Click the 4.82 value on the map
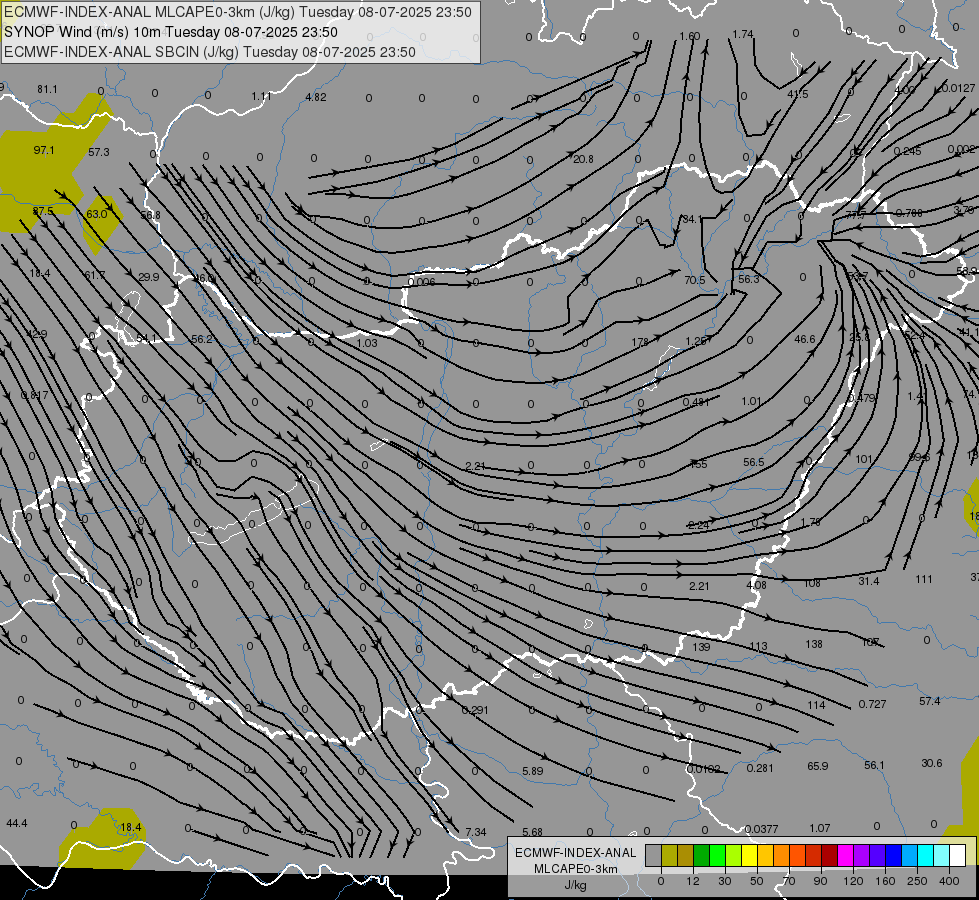 click(x=316, y=97)
